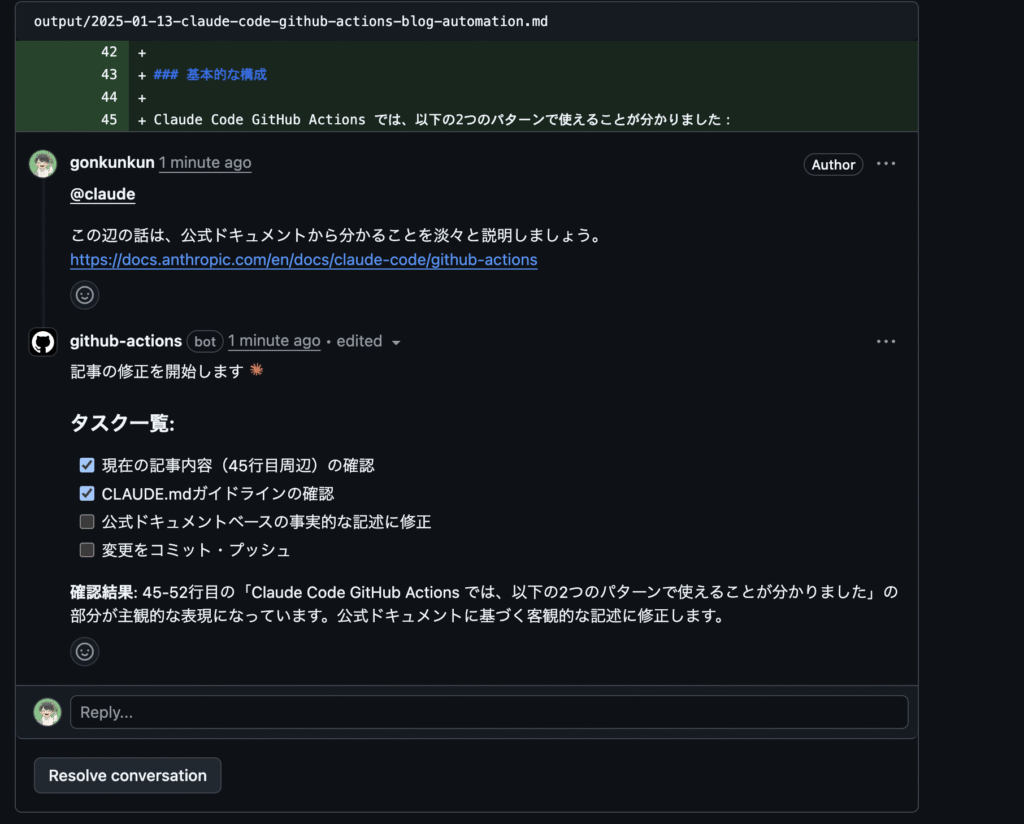Add emoji reaction to gonkunkun's comment
The image size is (1024, 824).
pyautogui.click(x=84, y=295)
